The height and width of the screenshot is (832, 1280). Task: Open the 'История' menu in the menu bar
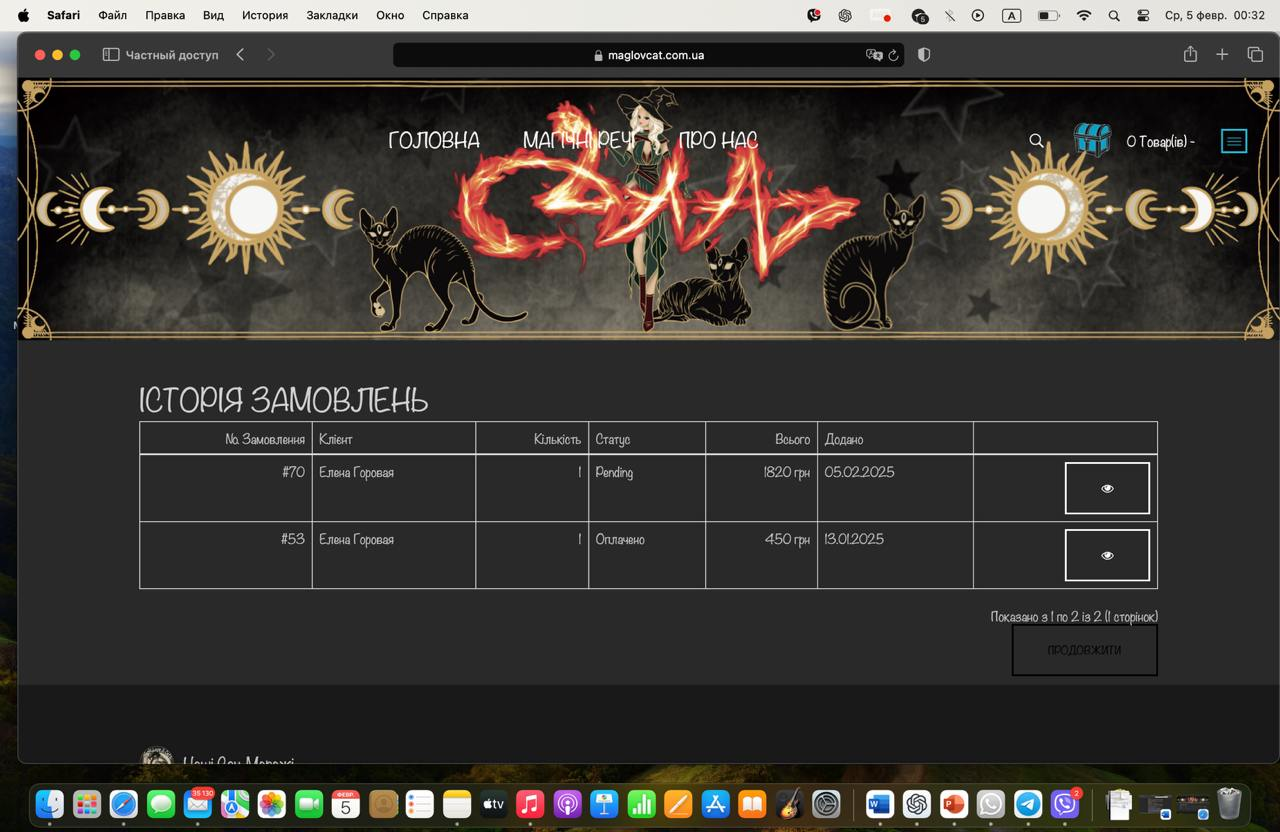pyautogui.click(x=264, y=16)
